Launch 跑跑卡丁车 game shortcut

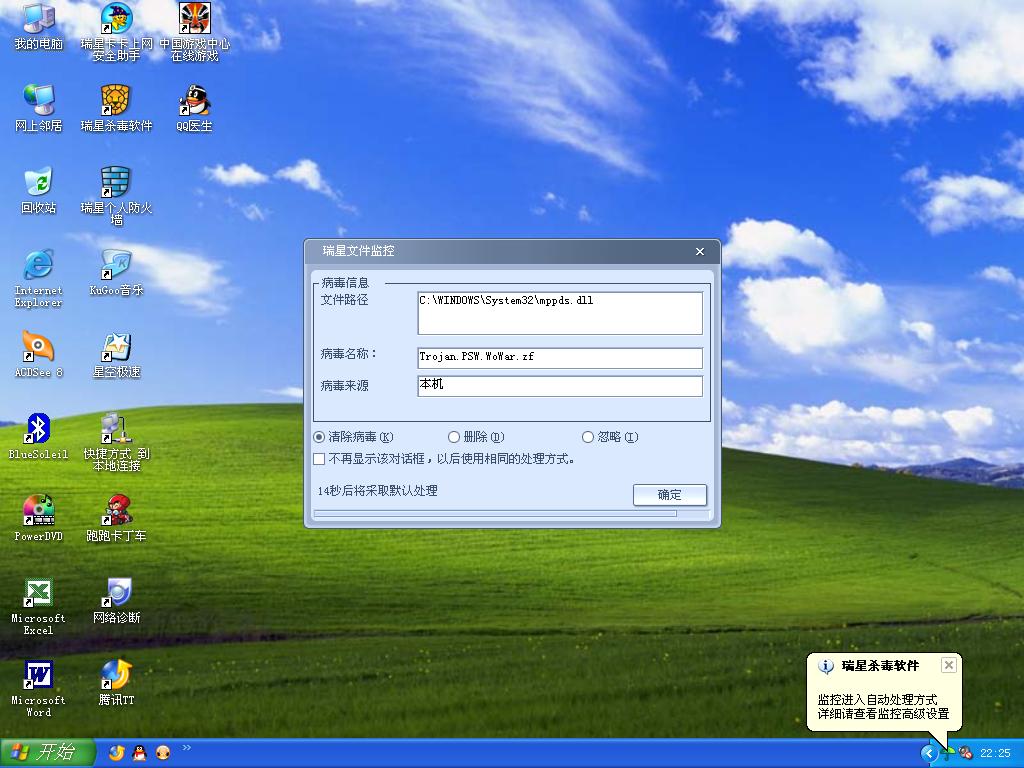click(116, 519)
